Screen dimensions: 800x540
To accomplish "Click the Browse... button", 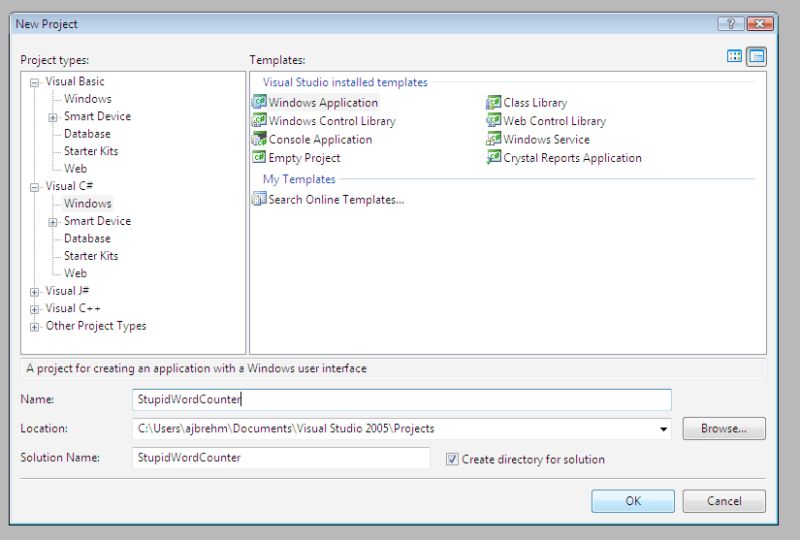I will tap(724, 428).
